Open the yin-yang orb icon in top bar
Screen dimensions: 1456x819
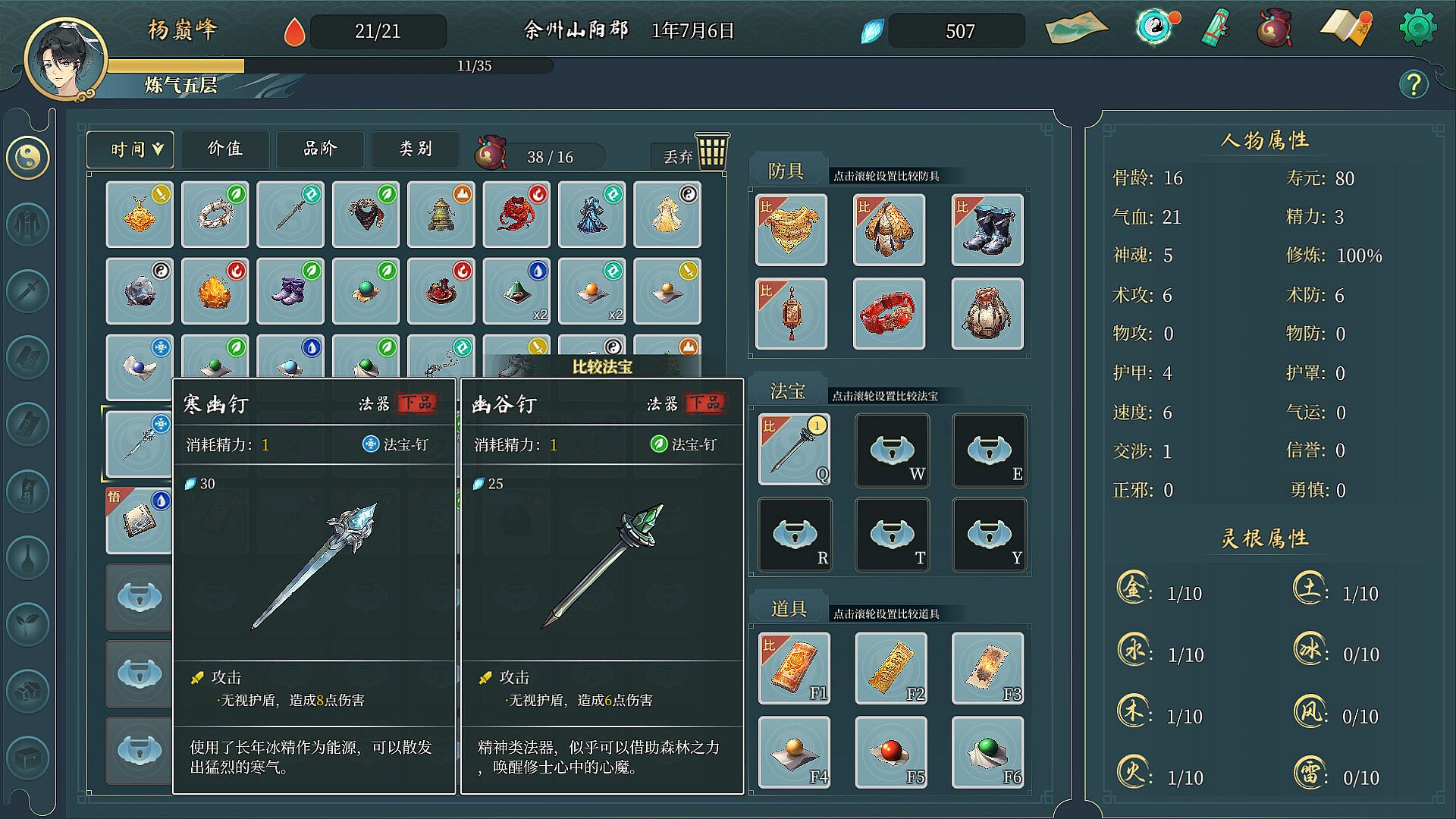click(x=1156, y=27)
